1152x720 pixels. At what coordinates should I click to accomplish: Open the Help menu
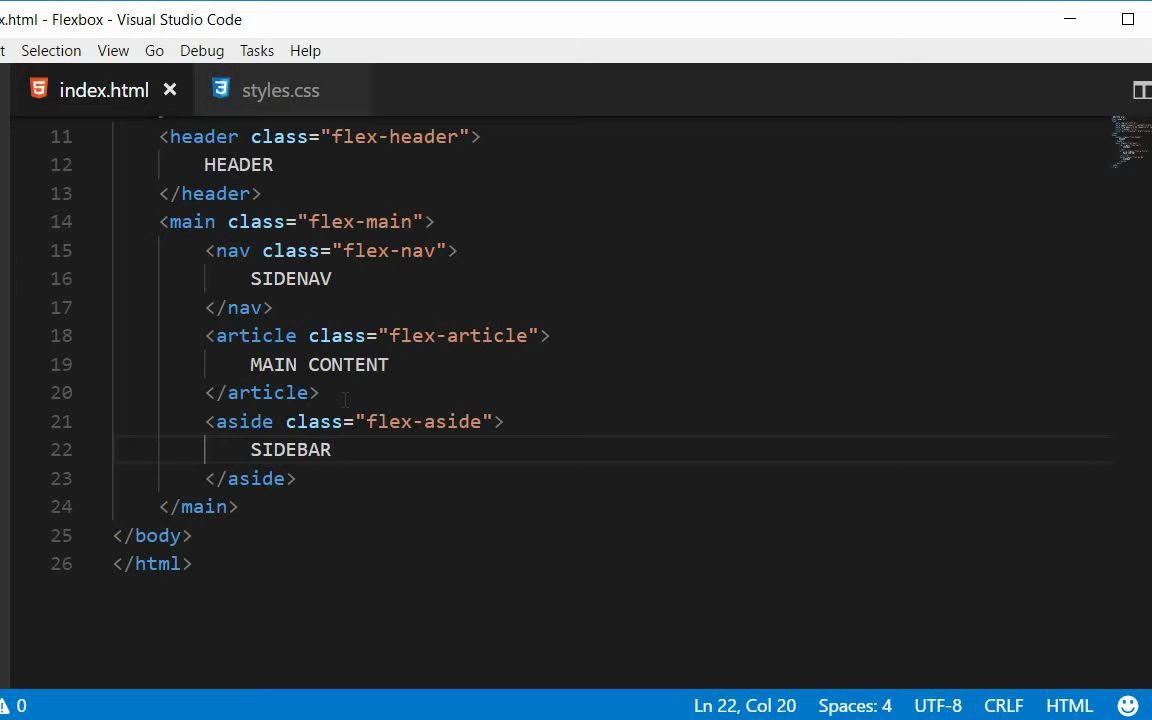[305, 51]
